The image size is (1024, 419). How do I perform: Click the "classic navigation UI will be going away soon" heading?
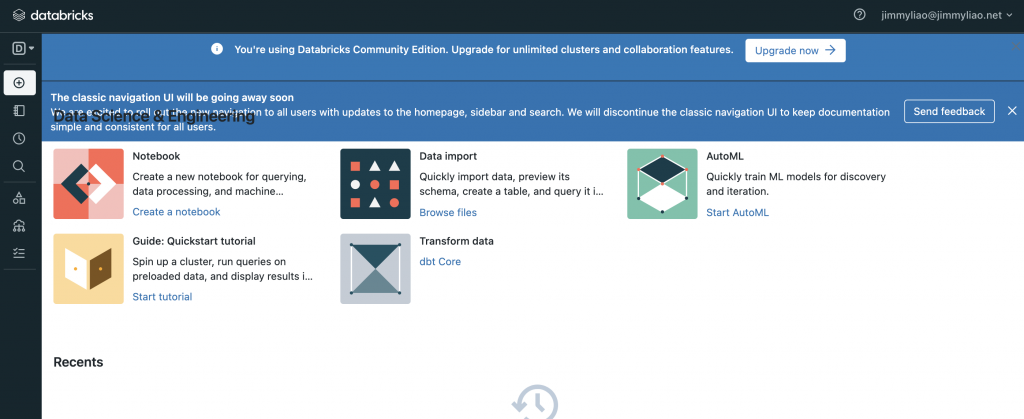click(x=172, y=98)
